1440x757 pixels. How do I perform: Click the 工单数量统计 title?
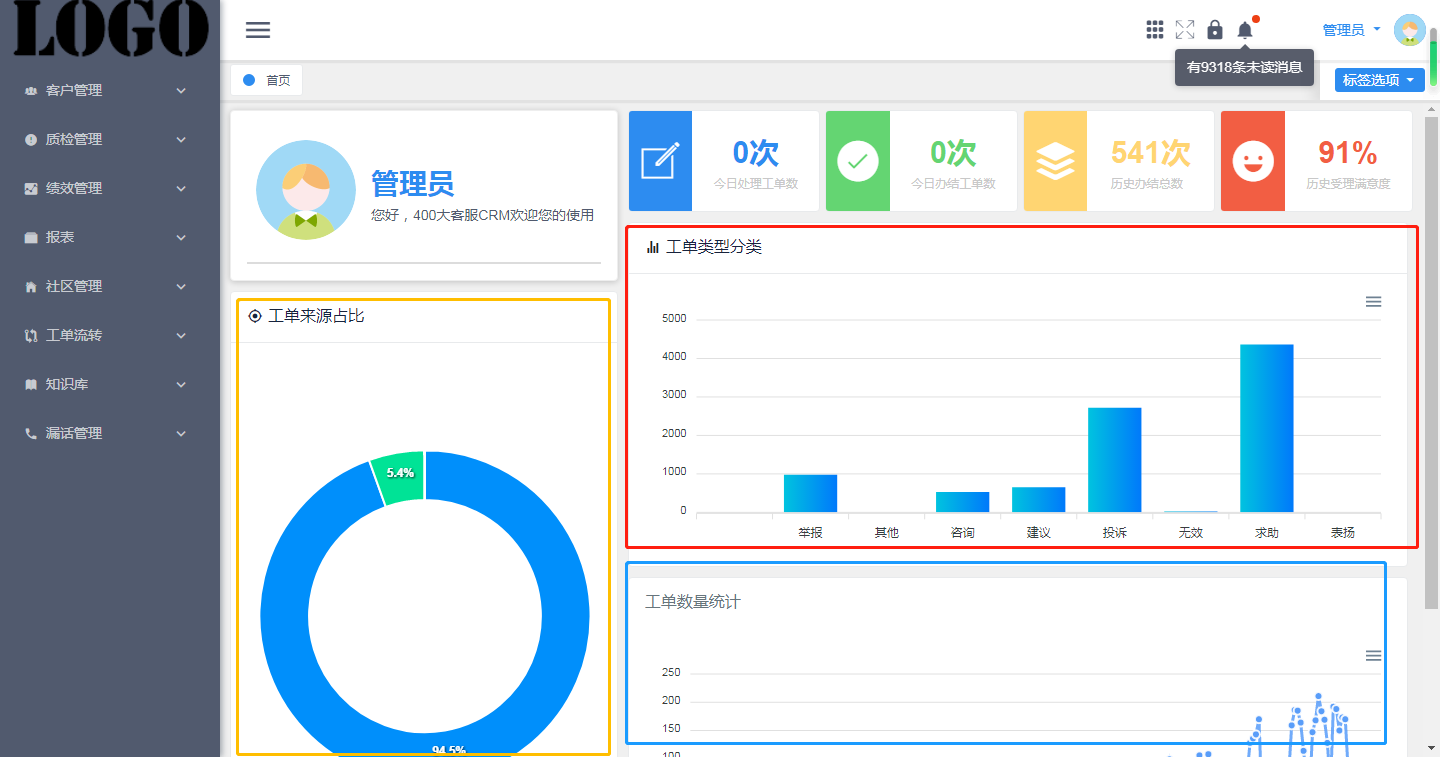tap(693, 602)
